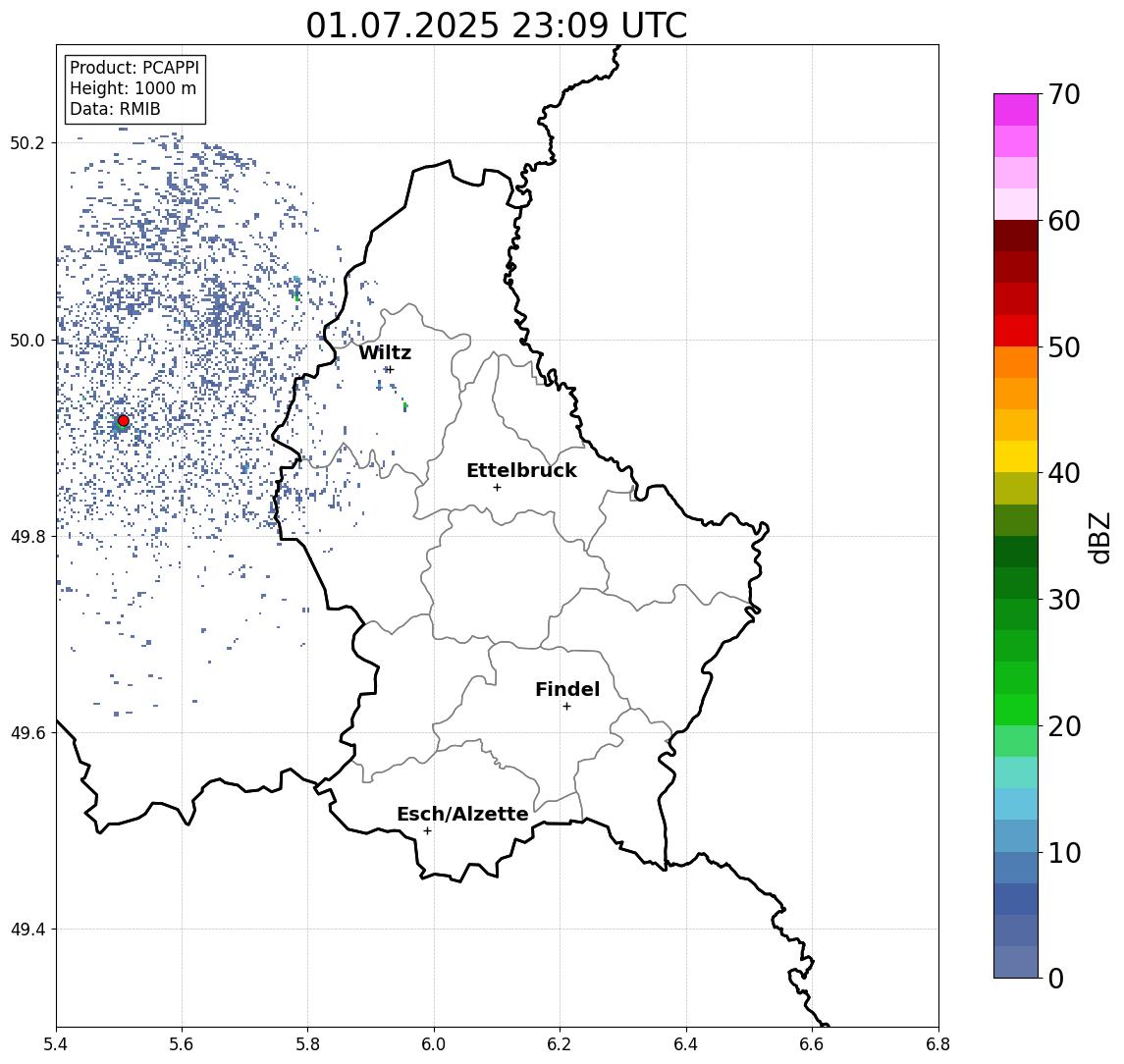
Task: Click the longitude axis label 5.8
Action: [x=307, y=1044]
